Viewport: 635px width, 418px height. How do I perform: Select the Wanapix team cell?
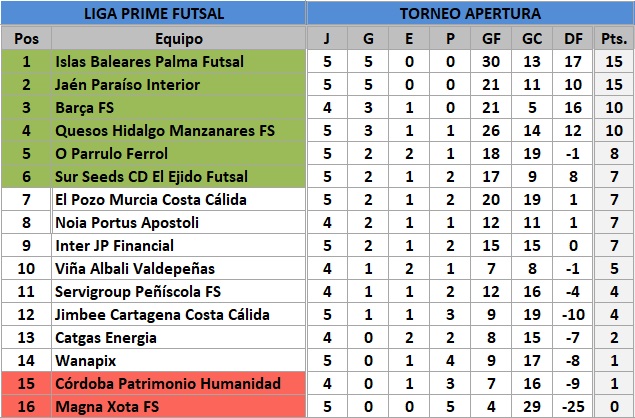178,360
